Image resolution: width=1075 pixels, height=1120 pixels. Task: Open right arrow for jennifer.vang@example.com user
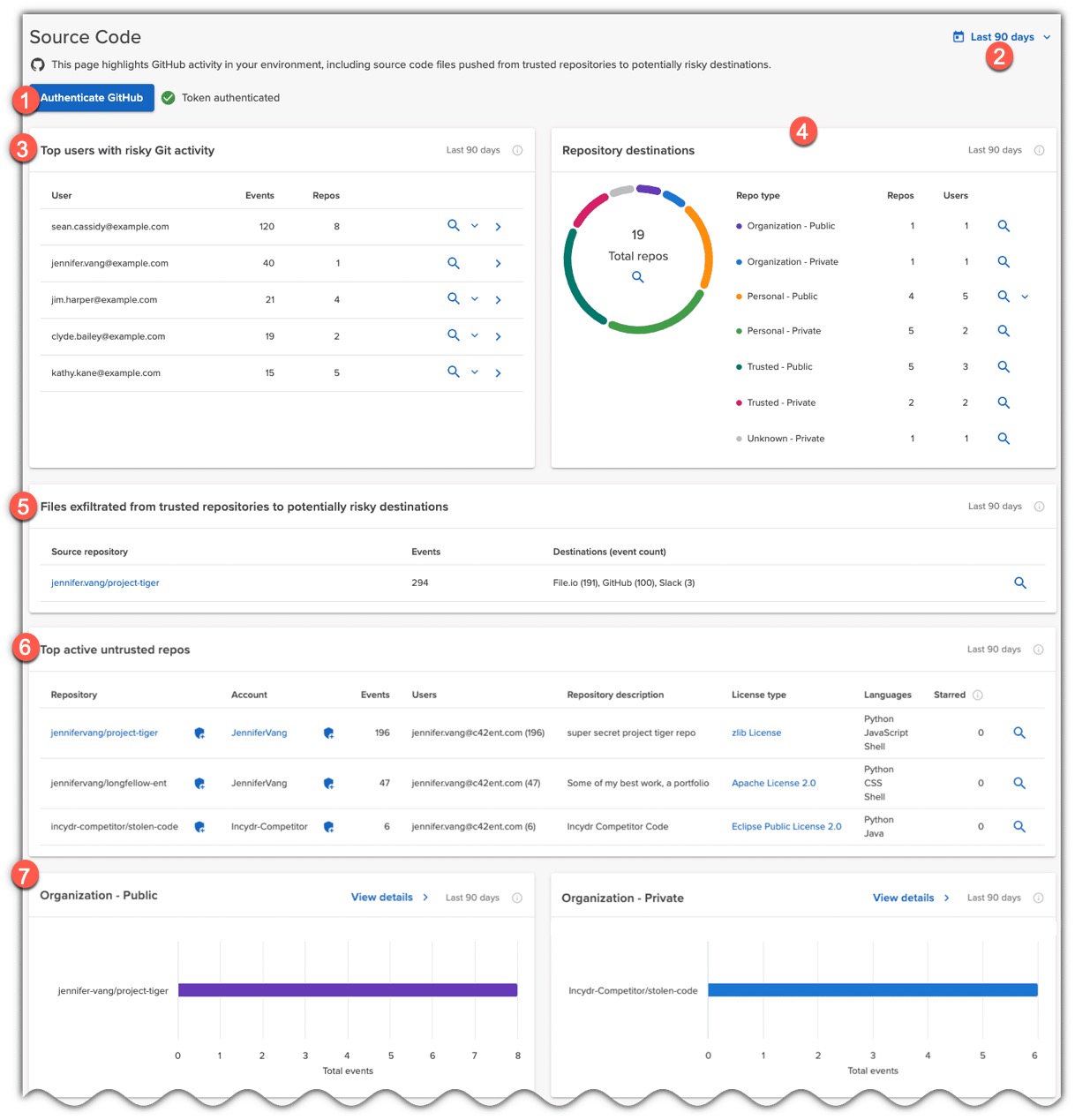[498, 263]
